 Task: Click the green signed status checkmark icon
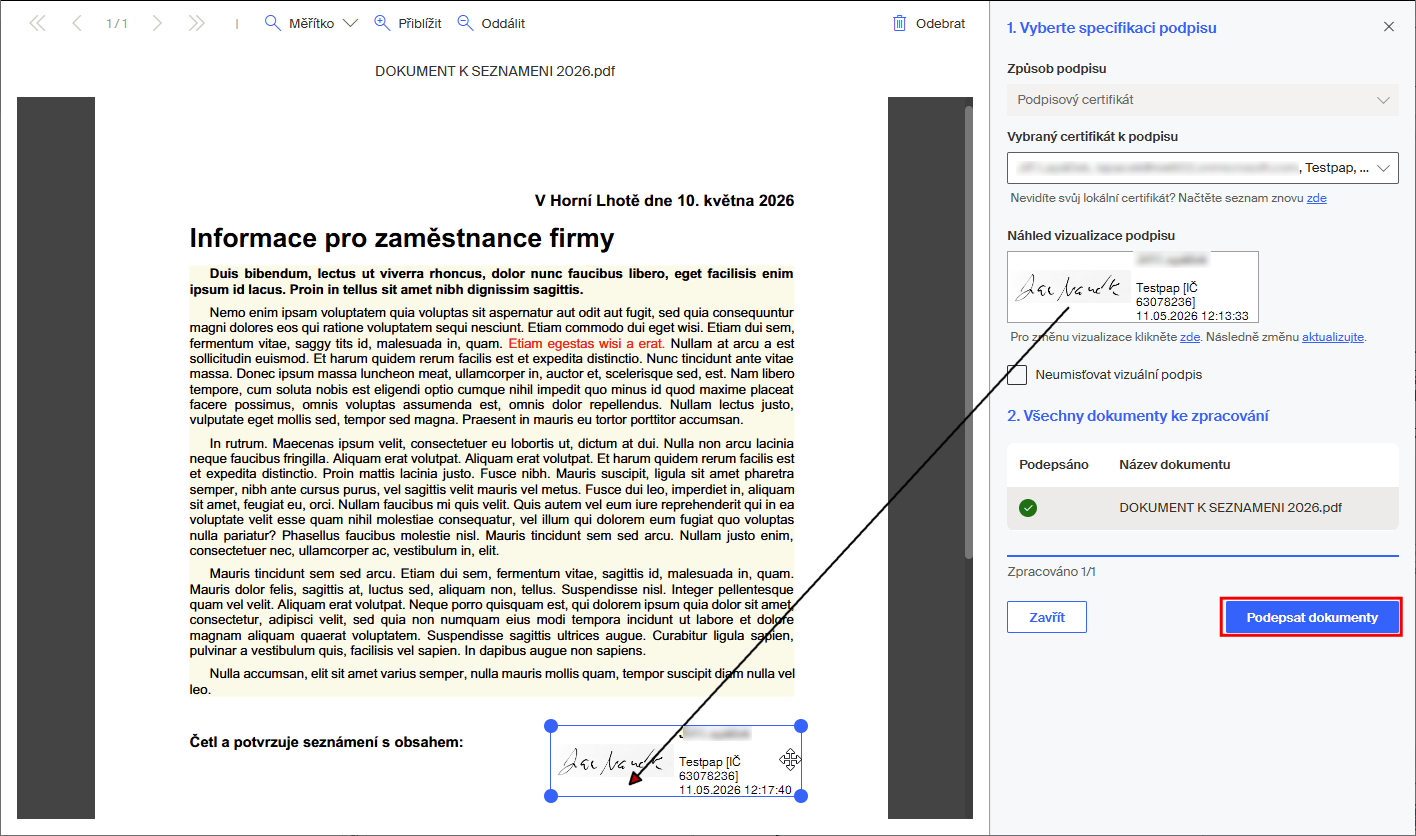1028,508
